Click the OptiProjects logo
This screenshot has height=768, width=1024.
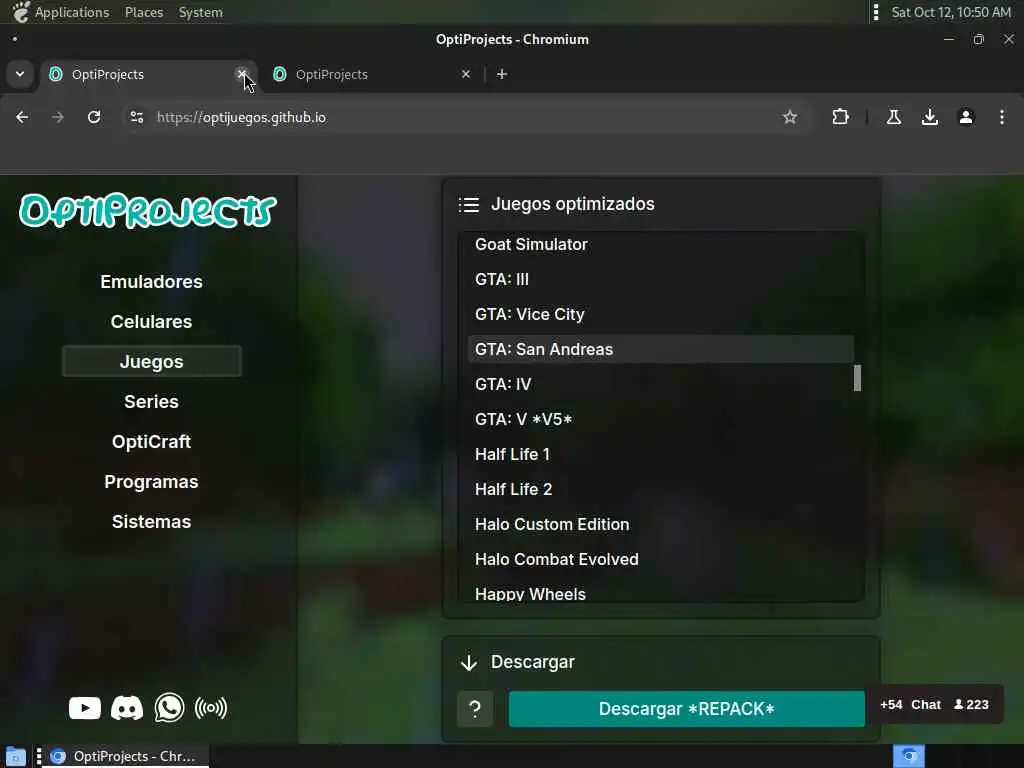(x=148, y=210)
